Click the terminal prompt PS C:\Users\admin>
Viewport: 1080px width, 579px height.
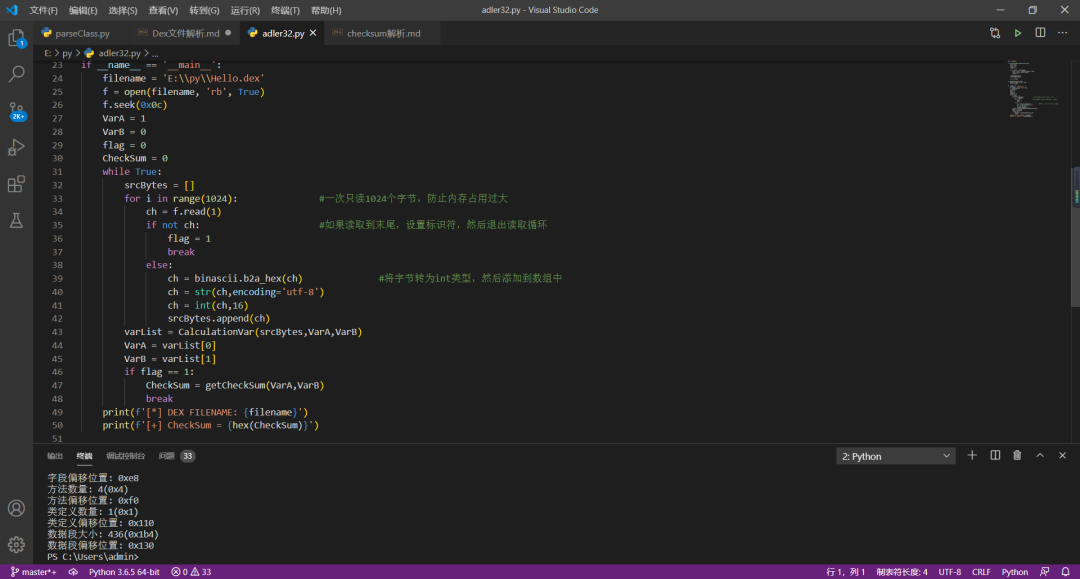tap(92, 556)
